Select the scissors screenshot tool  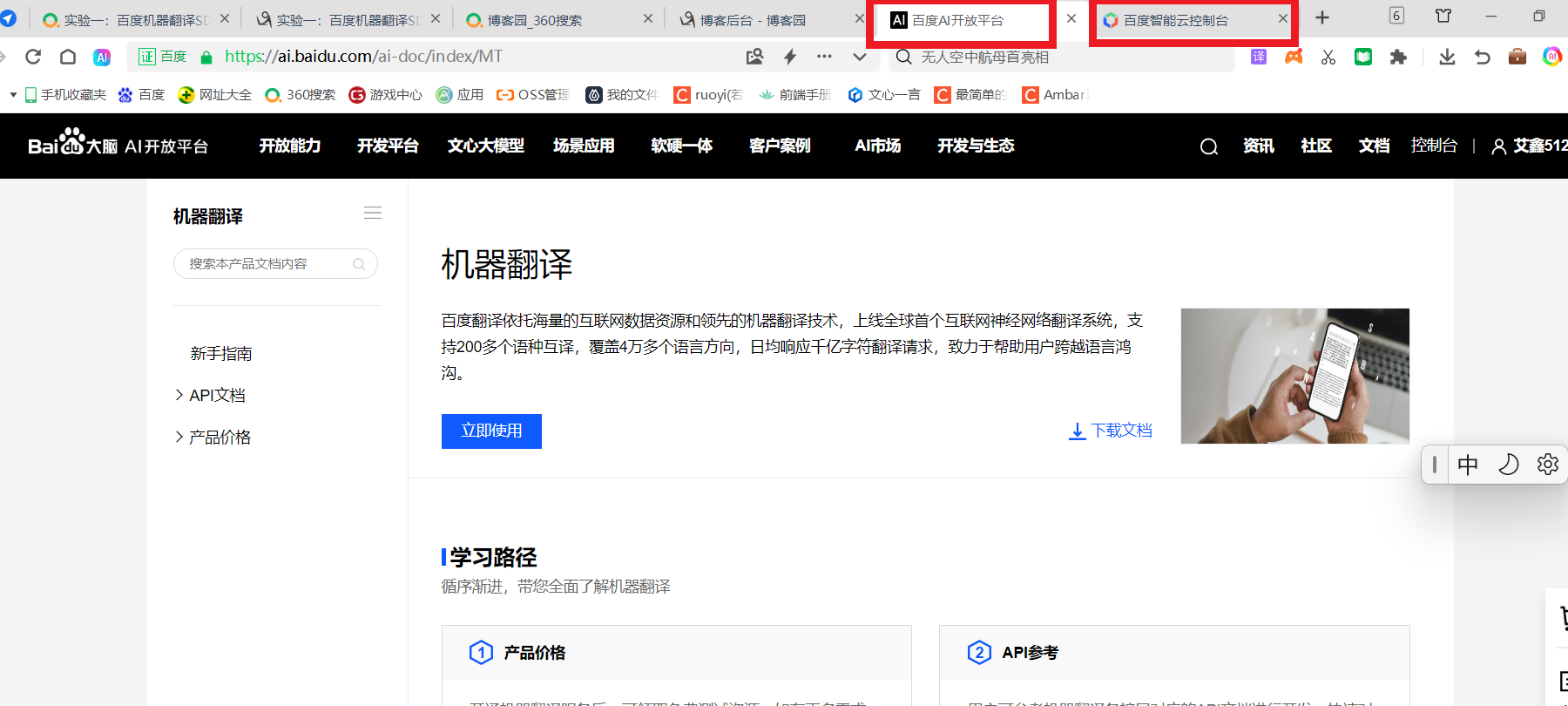tap(1328, 57)
